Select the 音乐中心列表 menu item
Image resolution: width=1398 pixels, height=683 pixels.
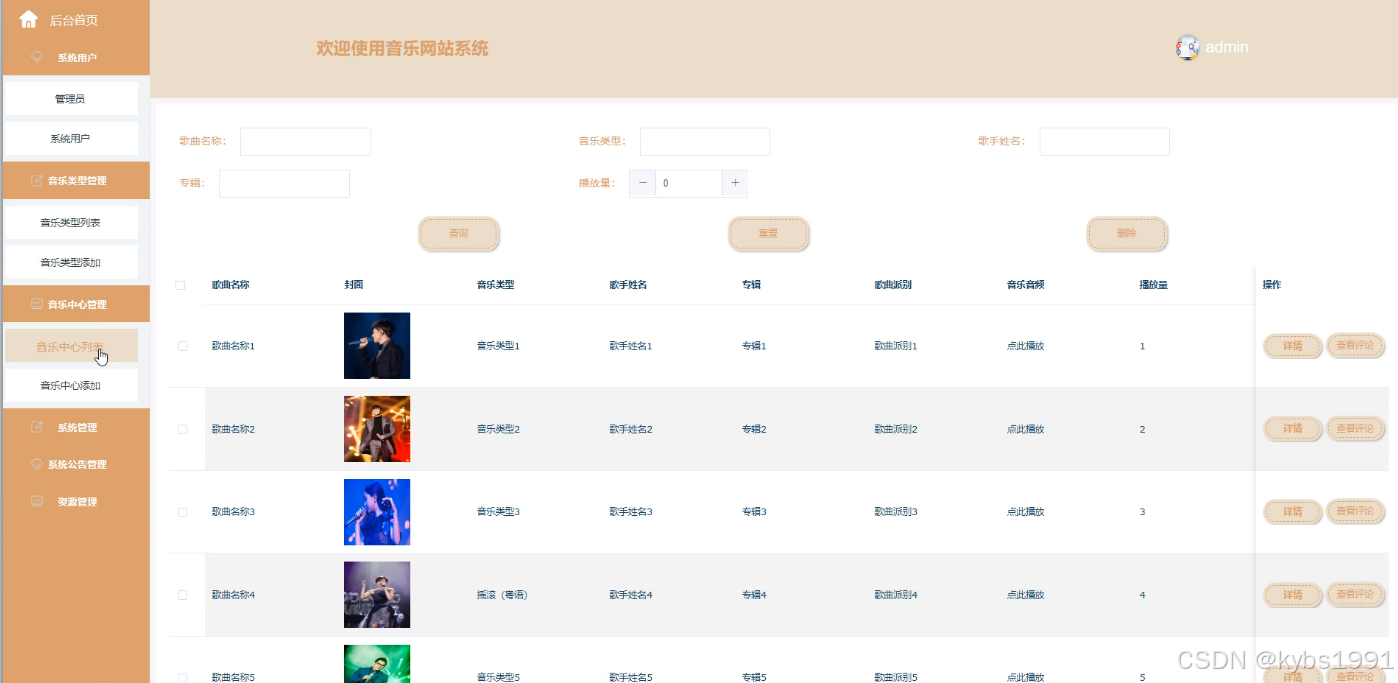(x=71, y=346)
